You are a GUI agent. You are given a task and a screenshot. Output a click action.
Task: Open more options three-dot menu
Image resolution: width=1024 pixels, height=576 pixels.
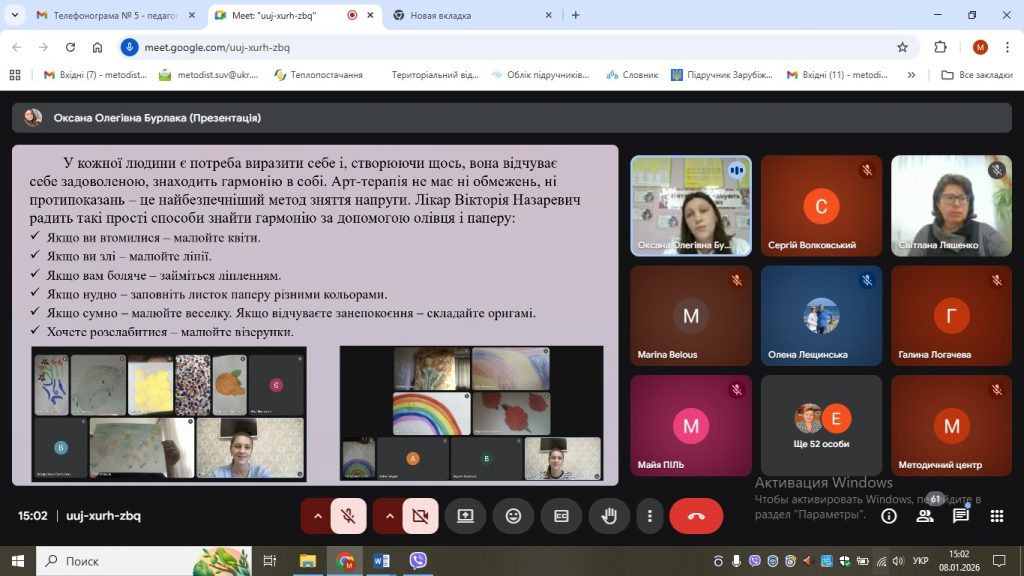(x=650, y=516)
